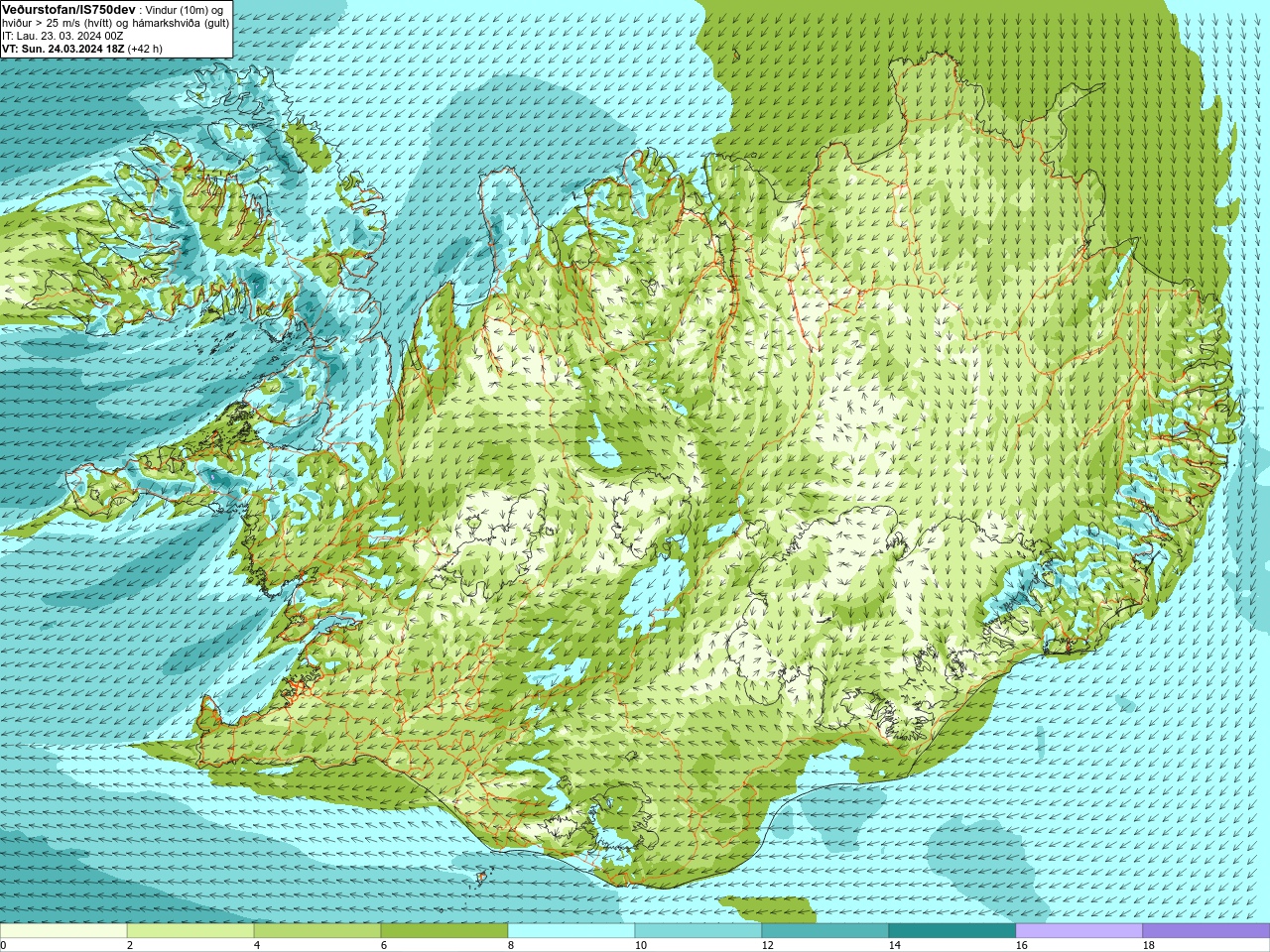Image resolution: width=1270 pixels, height=952 pixels.
Task: Click the legend label '12'
Action: tap(768, 945)
